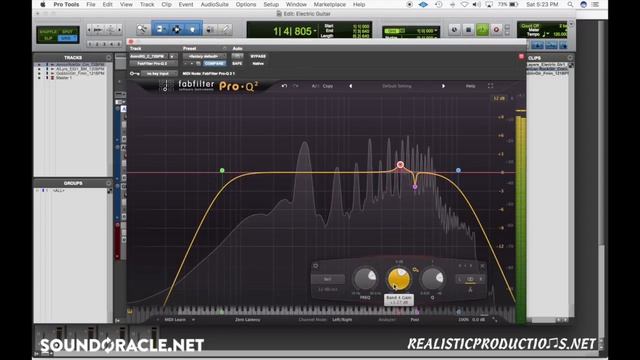Click the Pro-Q 2 undo arrow
640x360 pixels.
284,86
